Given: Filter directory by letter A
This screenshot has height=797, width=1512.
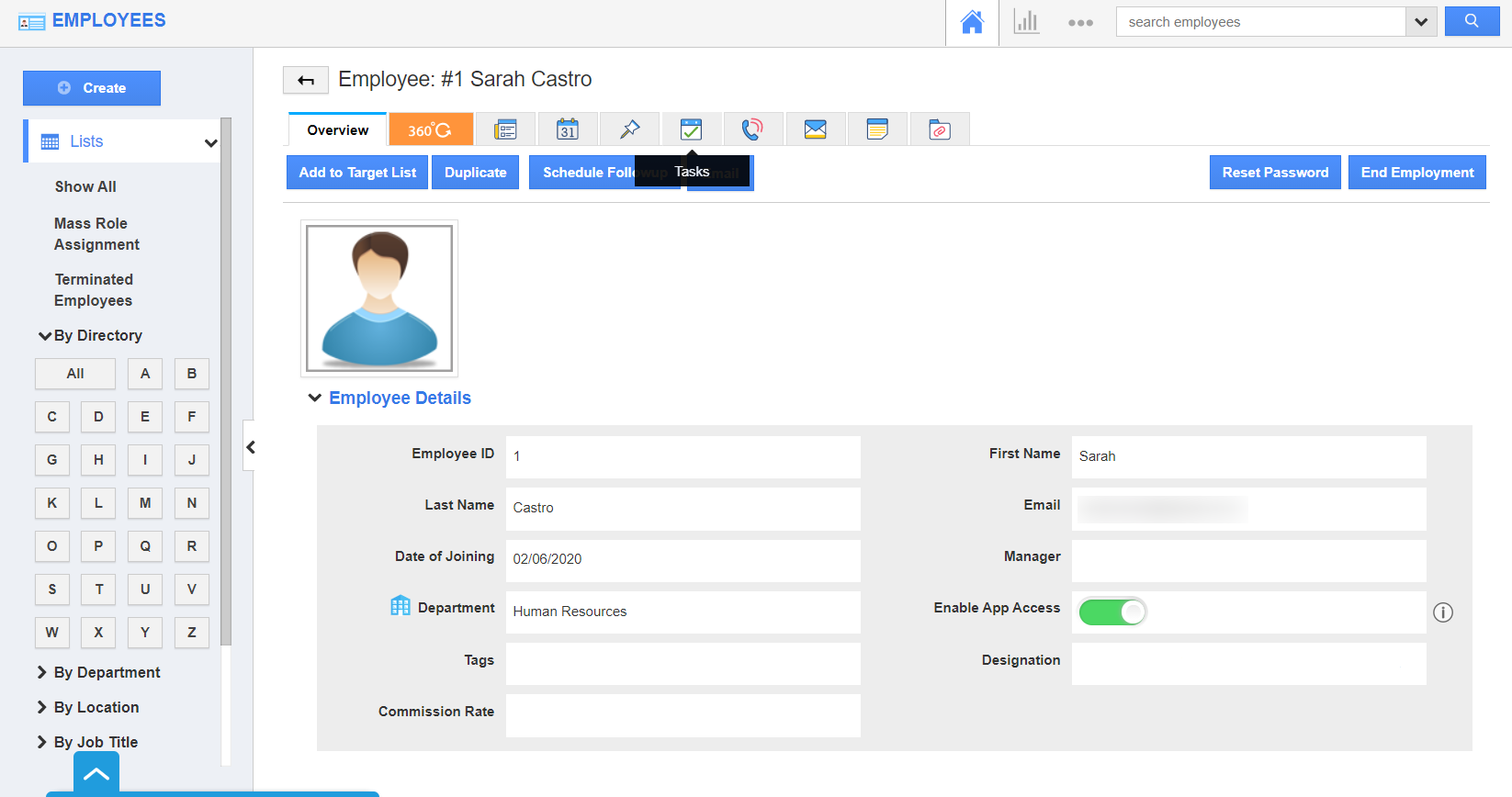Looking at the screenshot, I should click(145, 374).
